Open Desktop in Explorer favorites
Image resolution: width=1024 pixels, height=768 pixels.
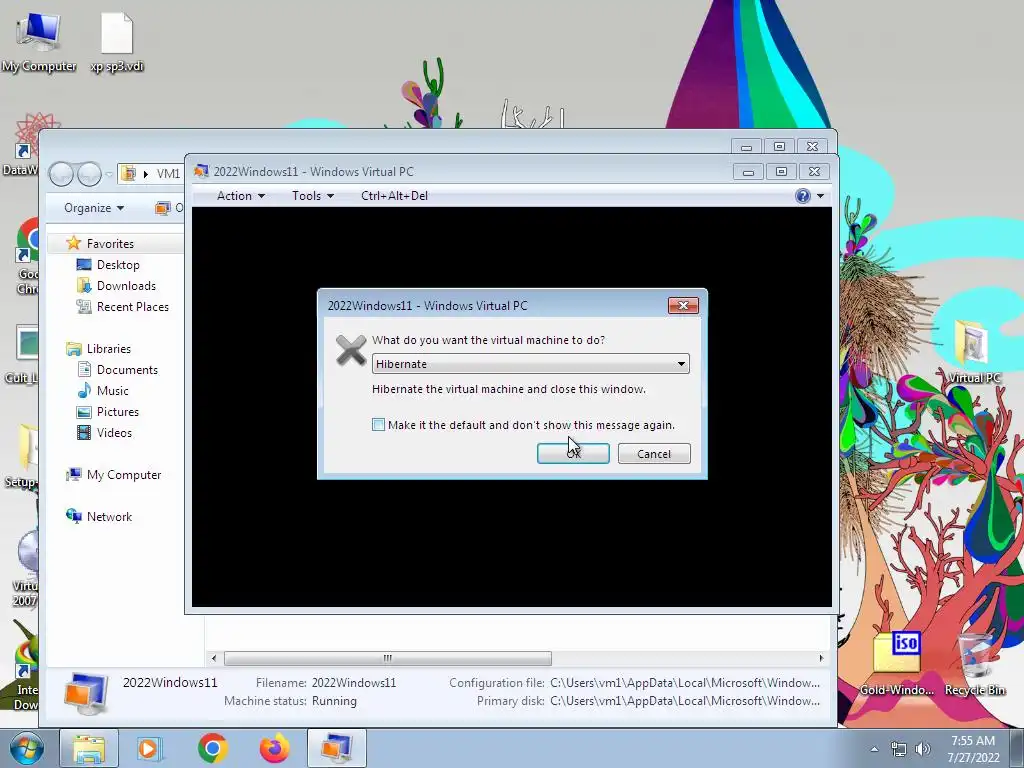pyautogui.click(x=118, y=264)
